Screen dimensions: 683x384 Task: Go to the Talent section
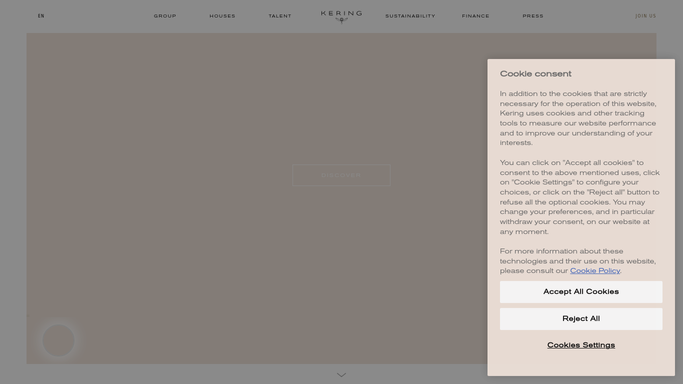pos(280,16)
